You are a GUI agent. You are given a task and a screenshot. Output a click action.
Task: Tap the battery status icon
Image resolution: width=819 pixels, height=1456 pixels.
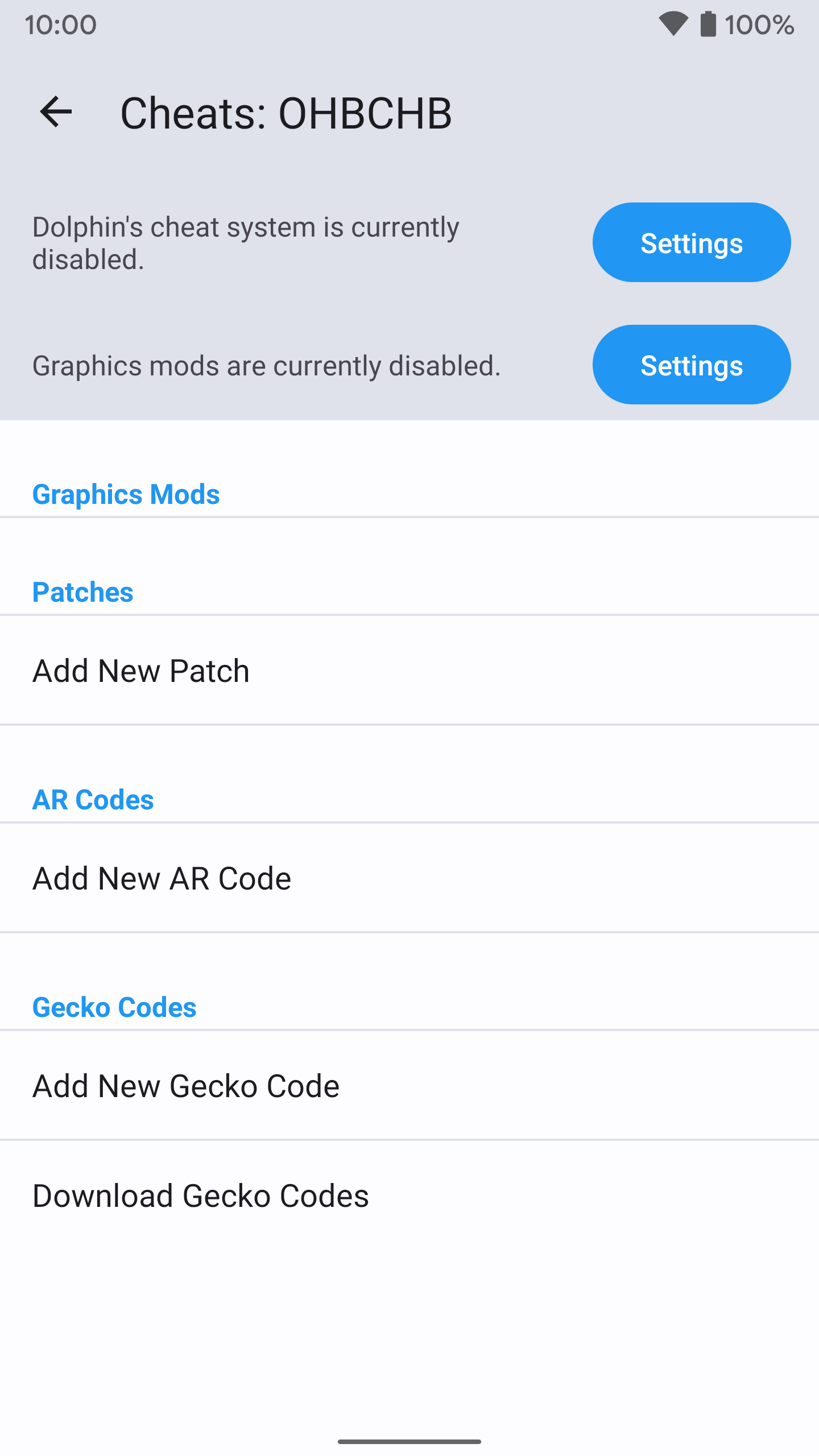click(x=707, y=24)
